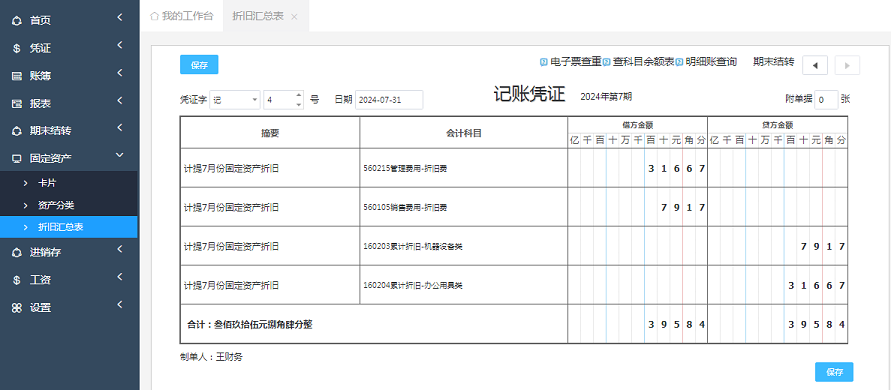
Task: Expand the 凭证 menu chevron
Action: [120, 45]
